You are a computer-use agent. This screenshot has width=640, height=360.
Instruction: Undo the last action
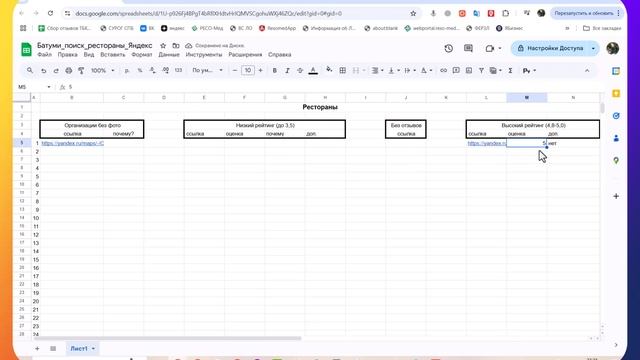(x=43, y=71)
